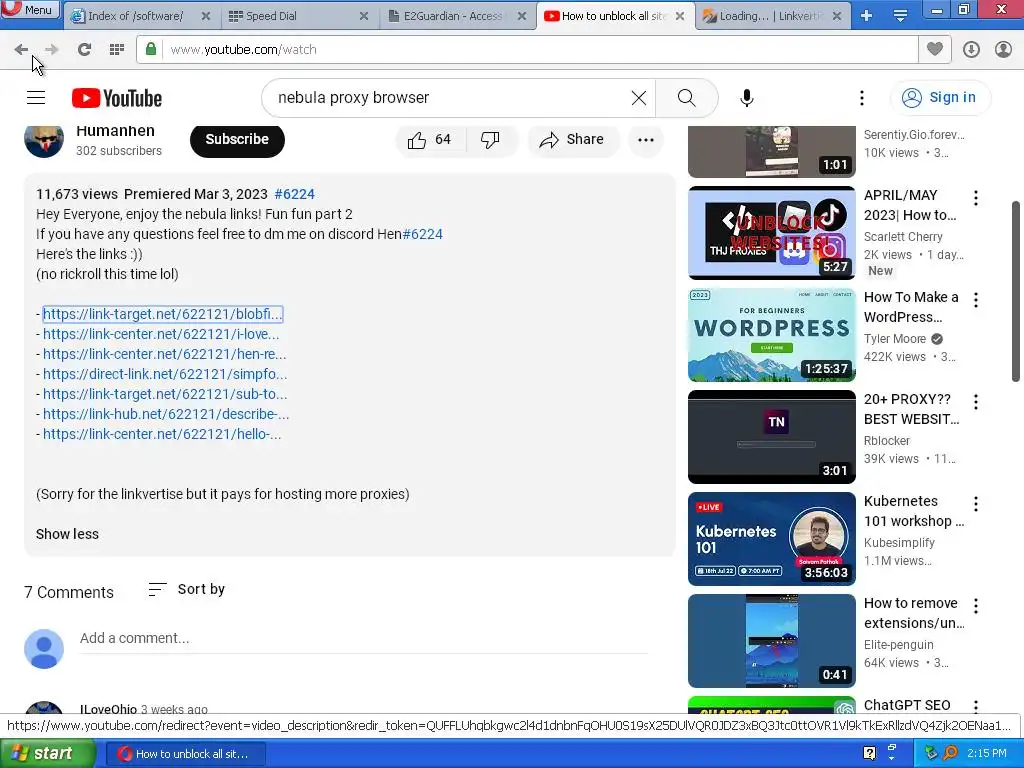Dislike the video with thumbs-down icon
The image size is (1024, 768).
coord(490,139)
